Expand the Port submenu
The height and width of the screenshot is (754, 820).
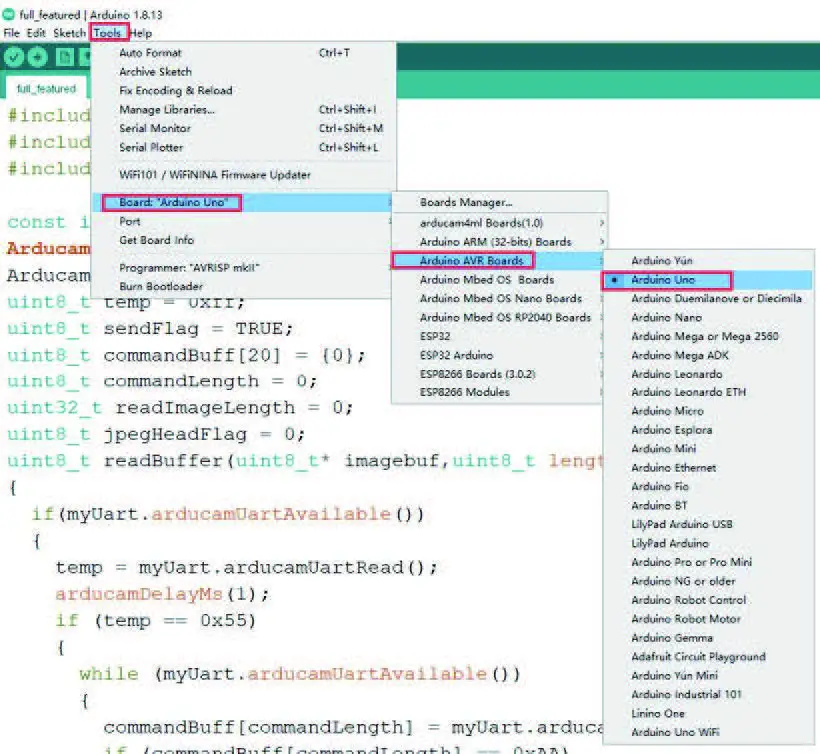click(x=244, y=221)
